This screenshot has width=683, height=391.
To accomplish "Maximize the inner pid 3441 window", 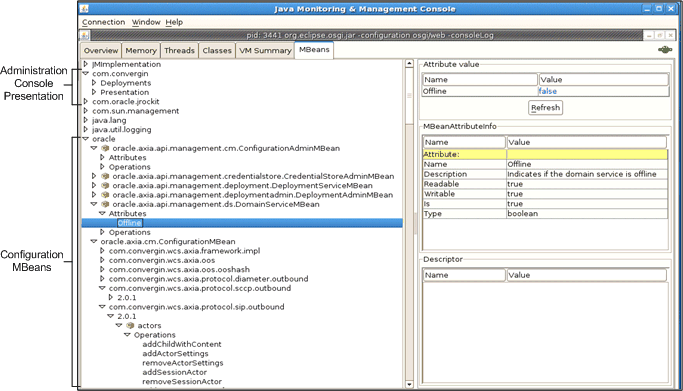I will pyautogui.click(x=660, y=35).
